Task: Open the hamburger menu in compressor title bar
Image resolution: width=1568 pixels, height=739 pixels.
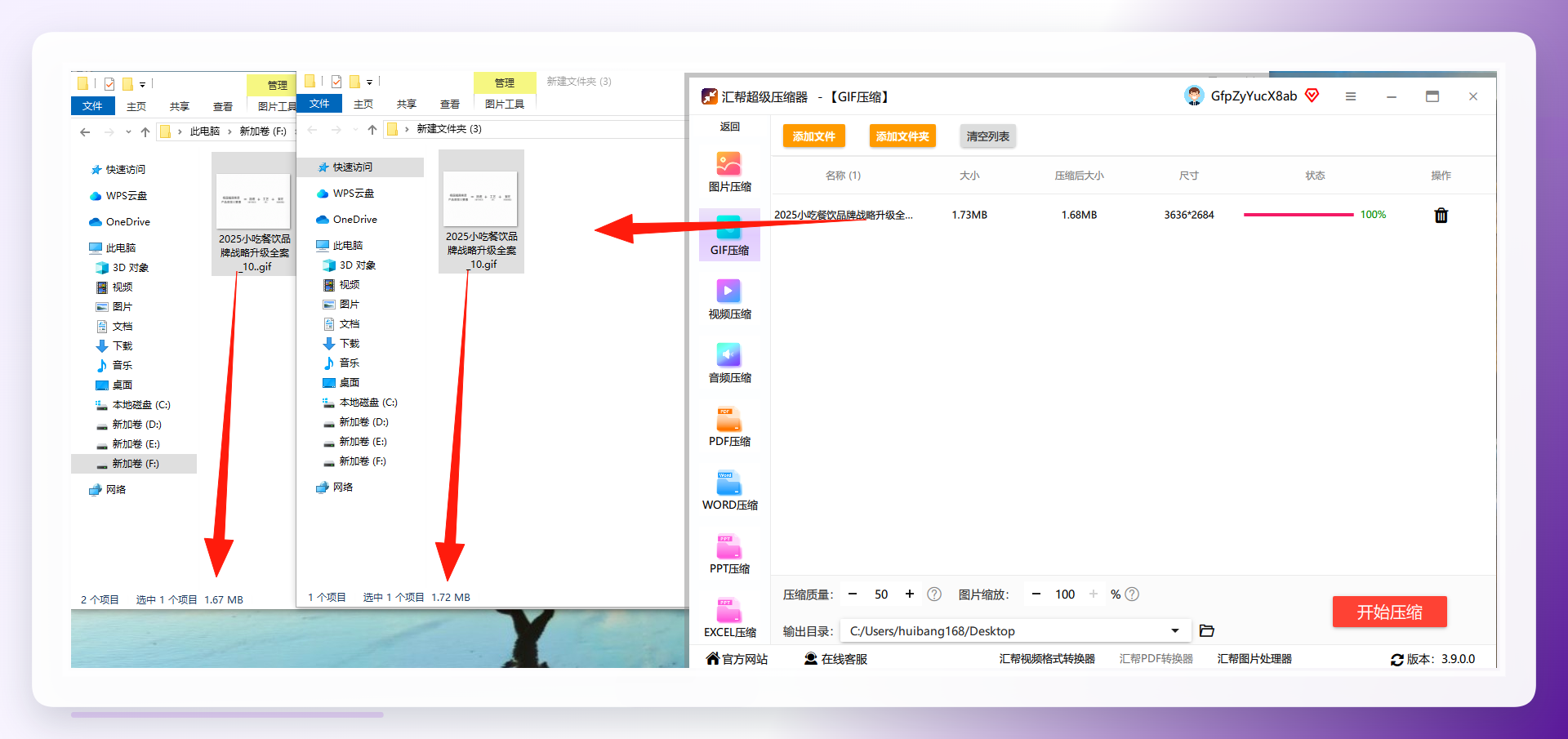Action: pos(1351,96)
